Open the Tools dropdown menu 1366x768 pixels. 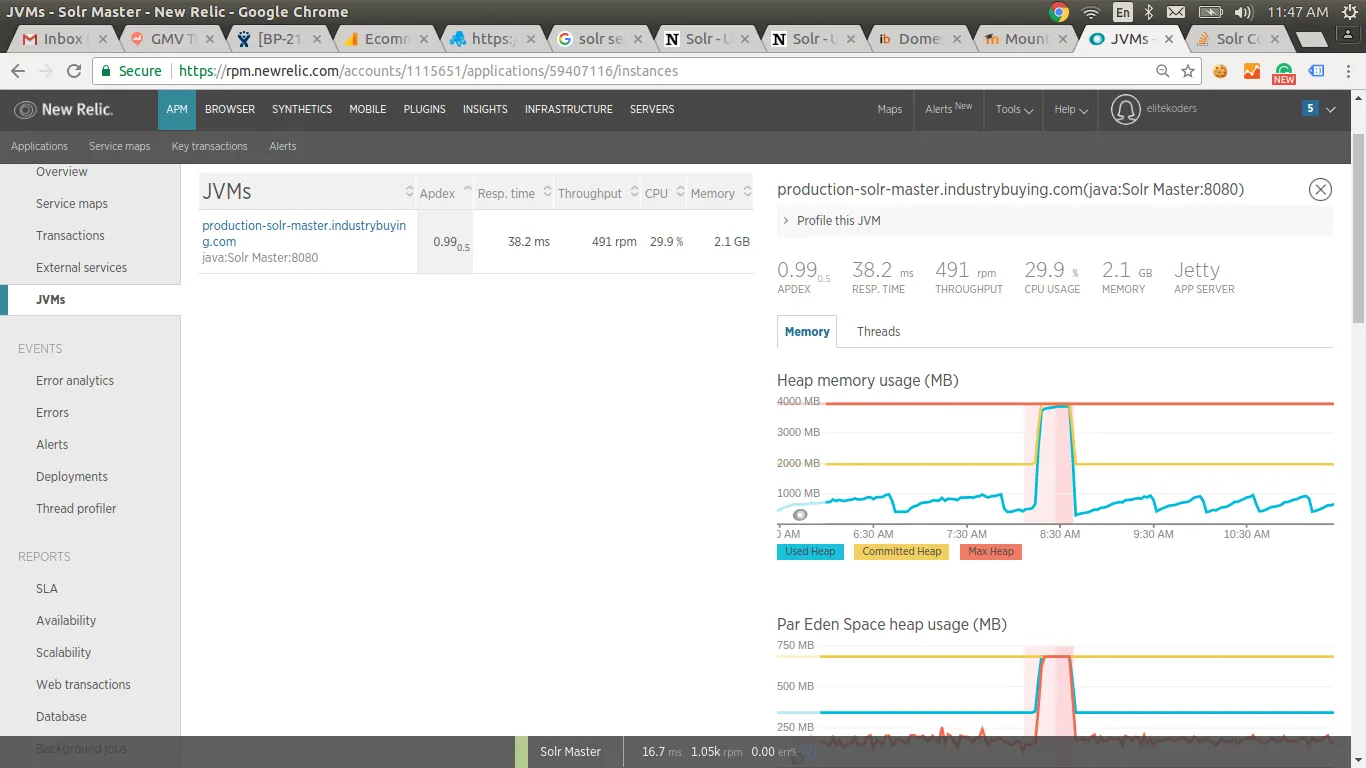[x=1014, y=109]
